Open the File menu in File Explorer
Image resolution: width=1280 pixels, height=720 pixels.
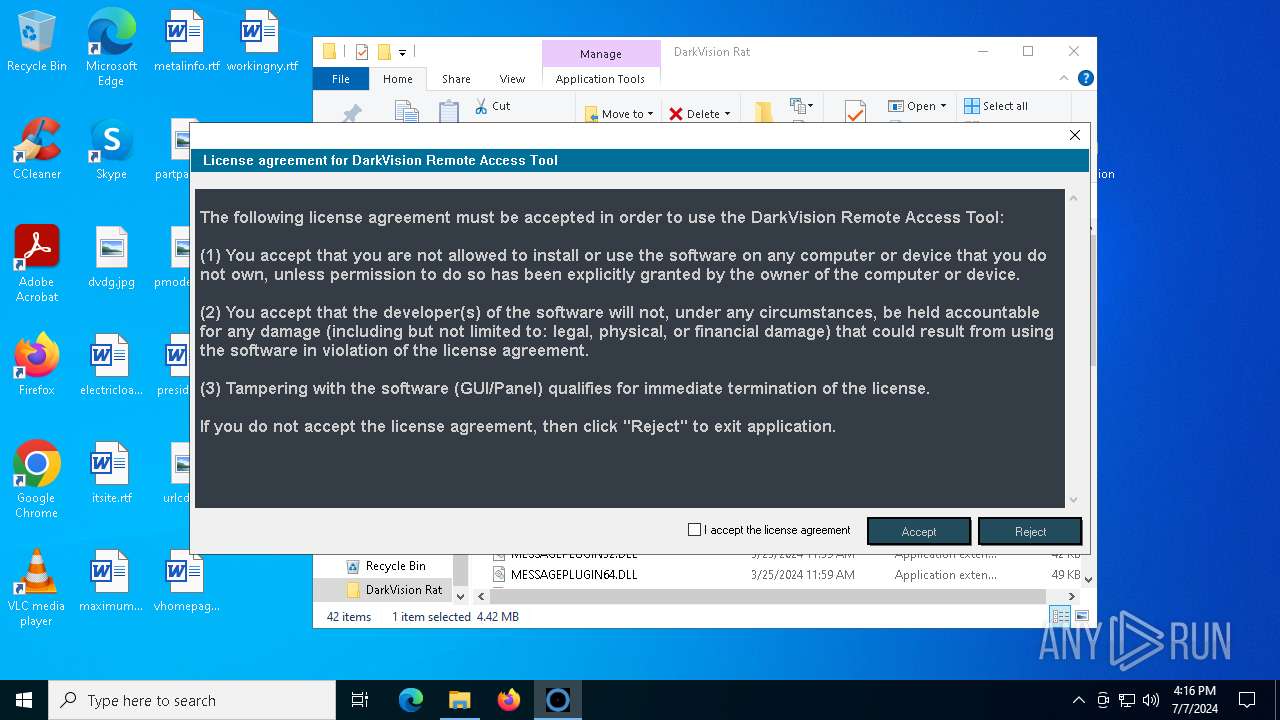(x=341, y=79)
